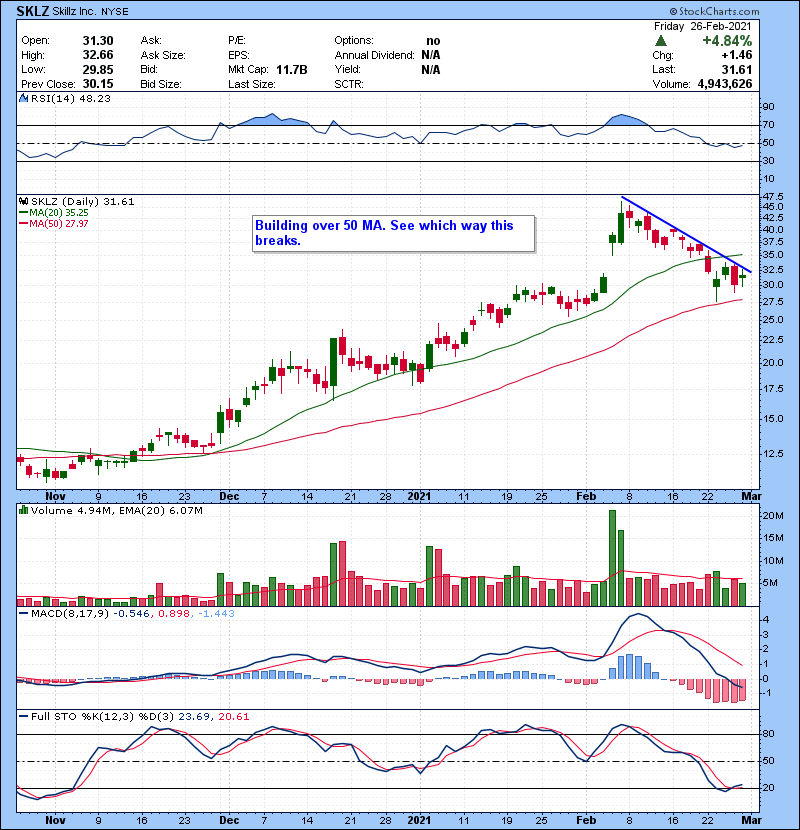Screen dimensions: 800x830
Task: Click the Mar label on bottom date axis
Action: point(752,820)
